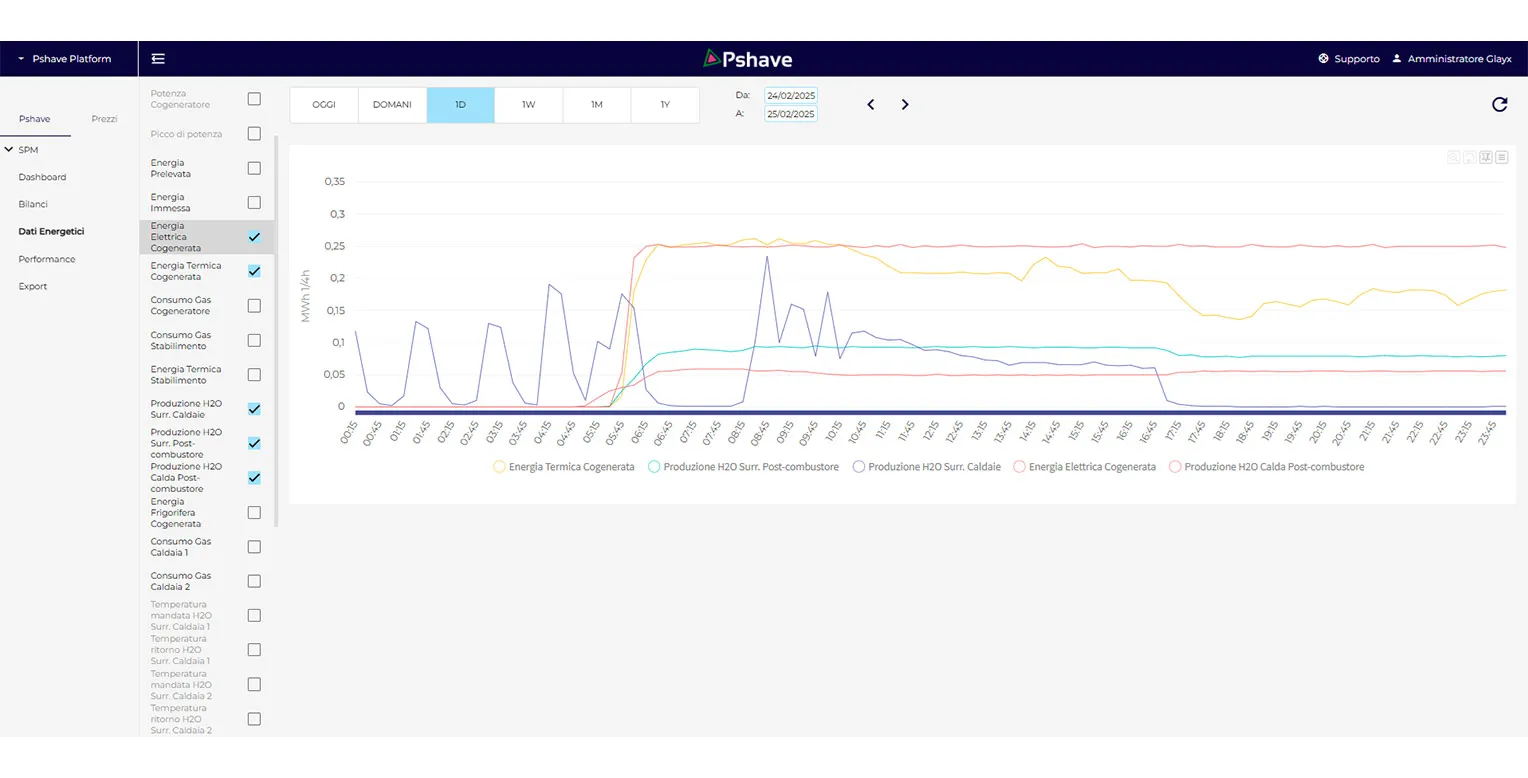The height and width of the screenshot is (778, 1528).
Task: Collapse the sidebar with the hamburger icon
Action: pos(158,59)
